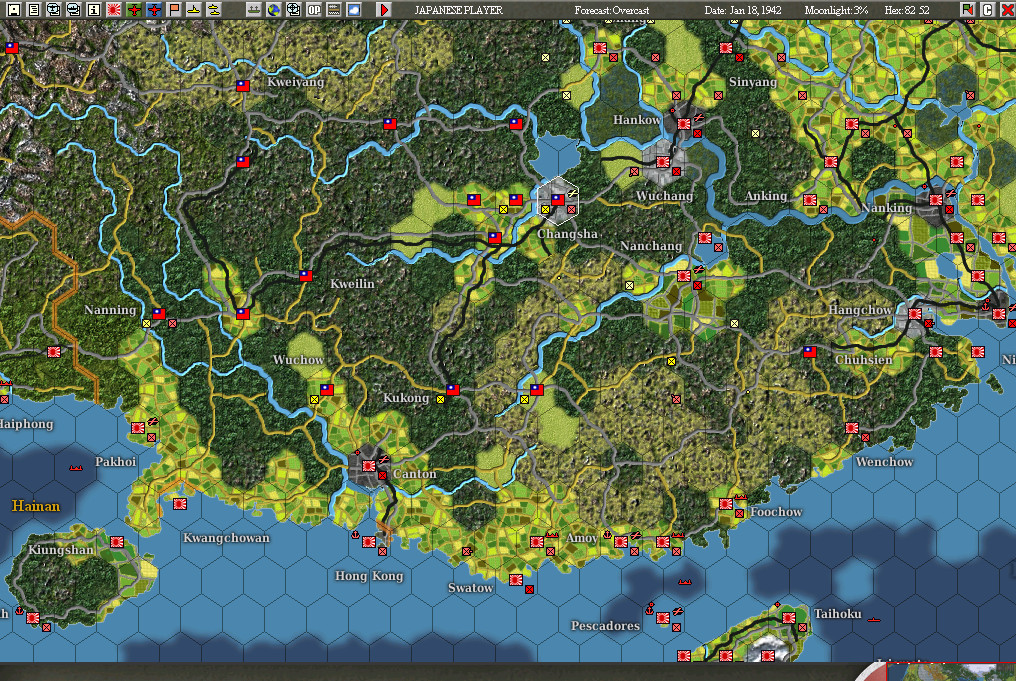Select the Japanese unit at Pescadores
1016x681 pixels.
pos(663,618)
